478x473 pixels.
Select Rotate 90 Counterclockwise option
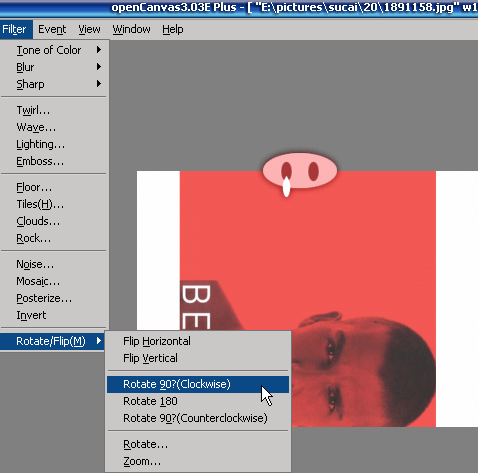(x=198, y=418)
